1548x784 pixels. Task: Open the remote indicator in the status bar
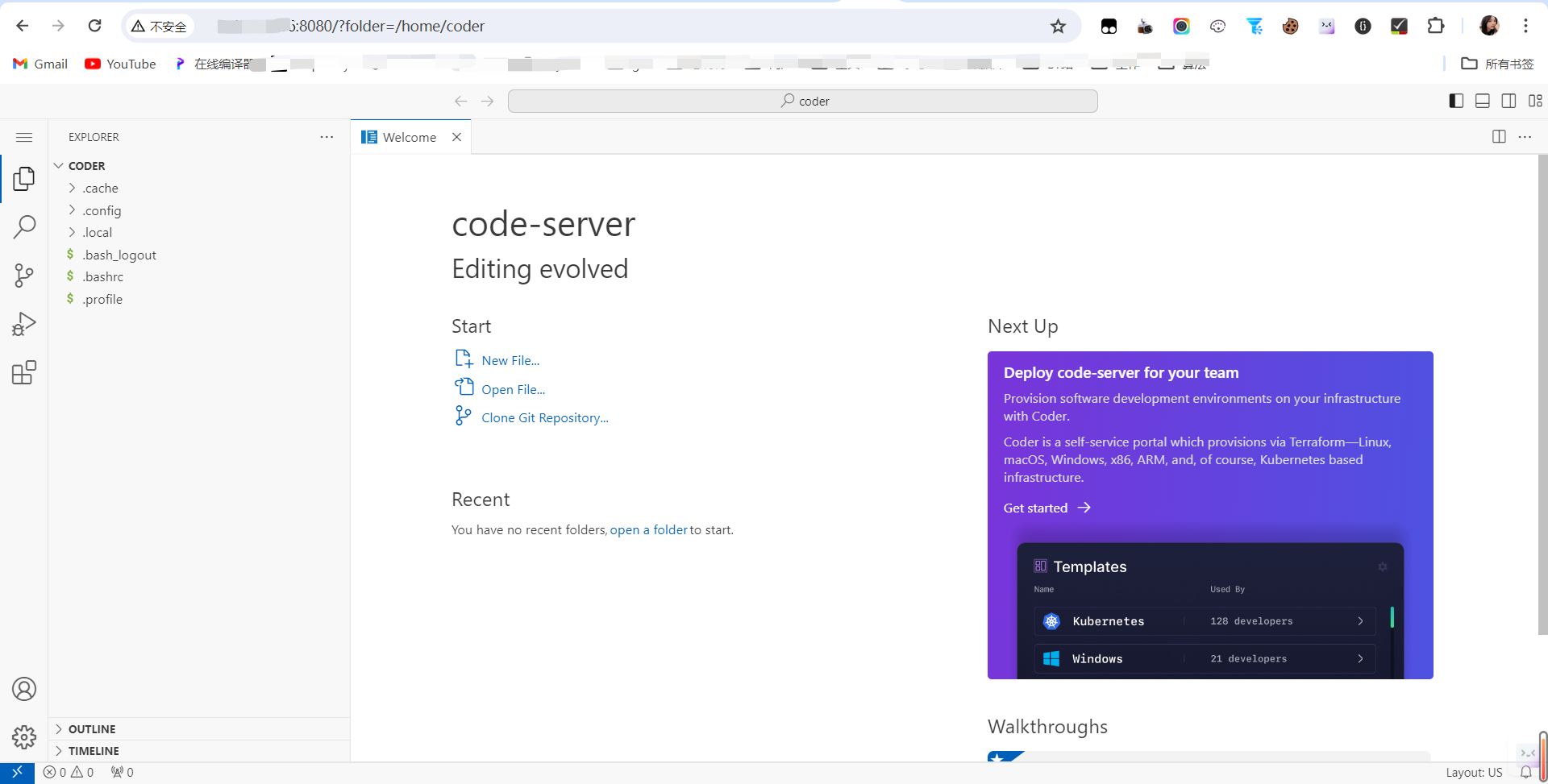16,772
